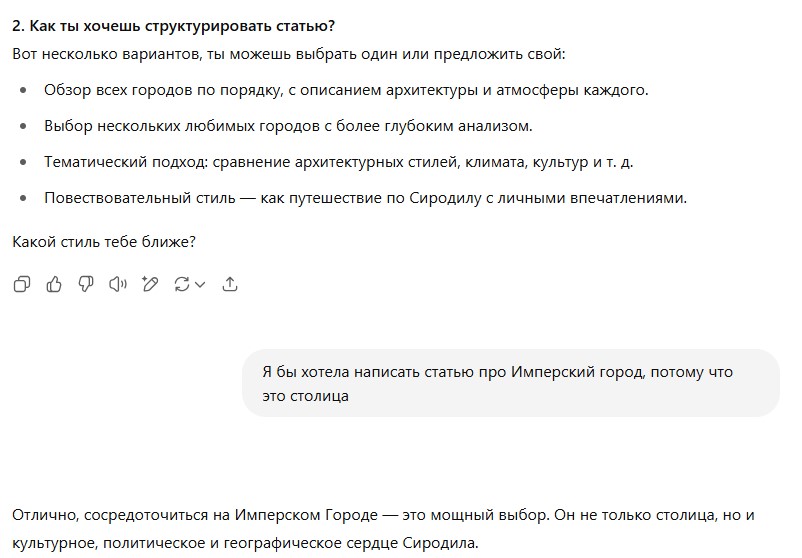Select the bullet "Выбор нескольких любимых городов"
Image resolution: width=802 pixels, height=558 pixels.
[288, 126]
